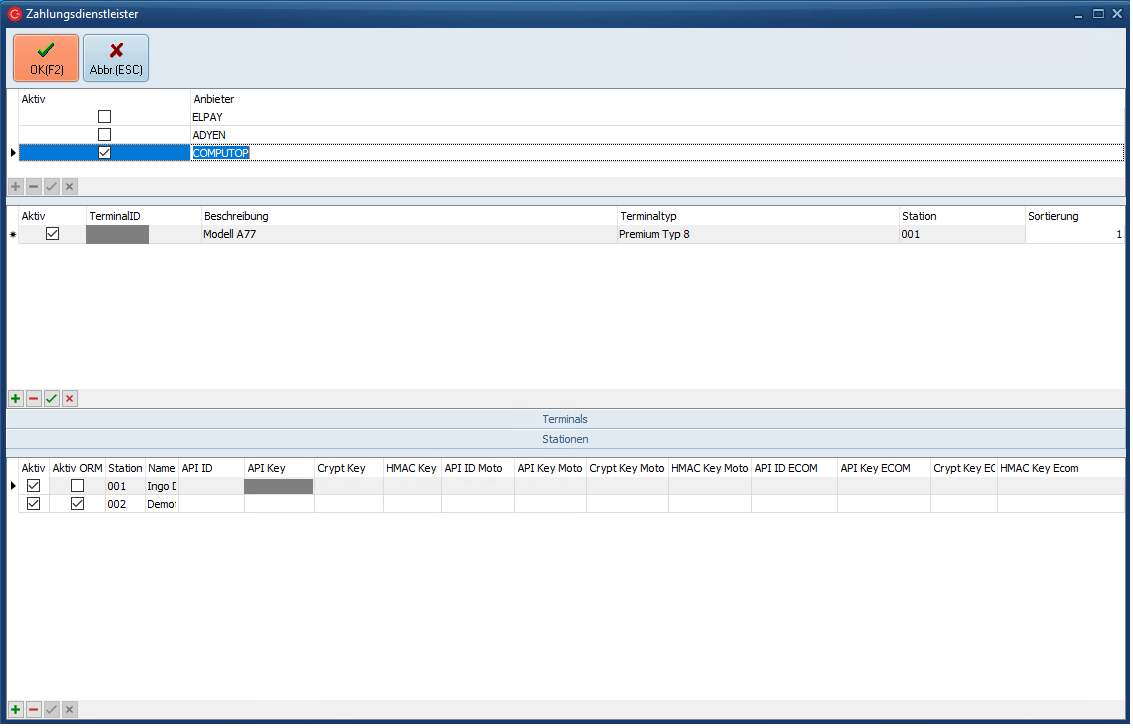Delete station using bottom red minus icon

tap(33, 709)
